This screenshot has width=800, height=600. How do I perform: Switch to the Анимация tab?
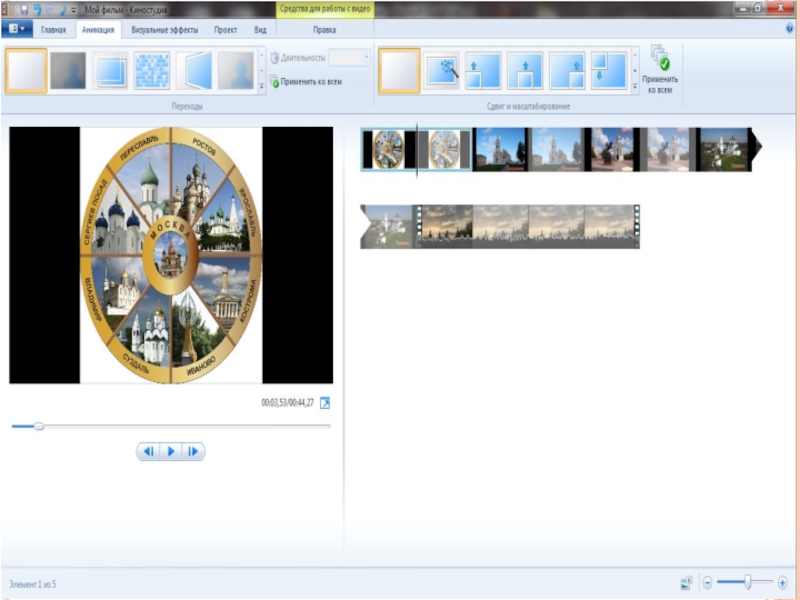click(x=98, y=30)
